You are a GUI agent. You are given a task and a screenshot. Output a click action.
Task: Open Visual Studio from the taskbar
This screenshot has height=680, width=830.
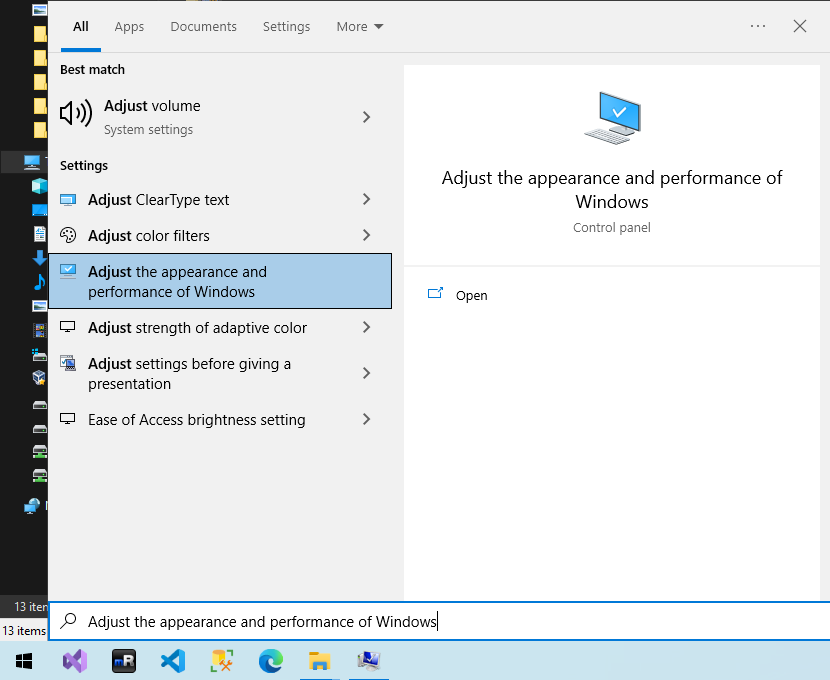click(x=75, y=661)
